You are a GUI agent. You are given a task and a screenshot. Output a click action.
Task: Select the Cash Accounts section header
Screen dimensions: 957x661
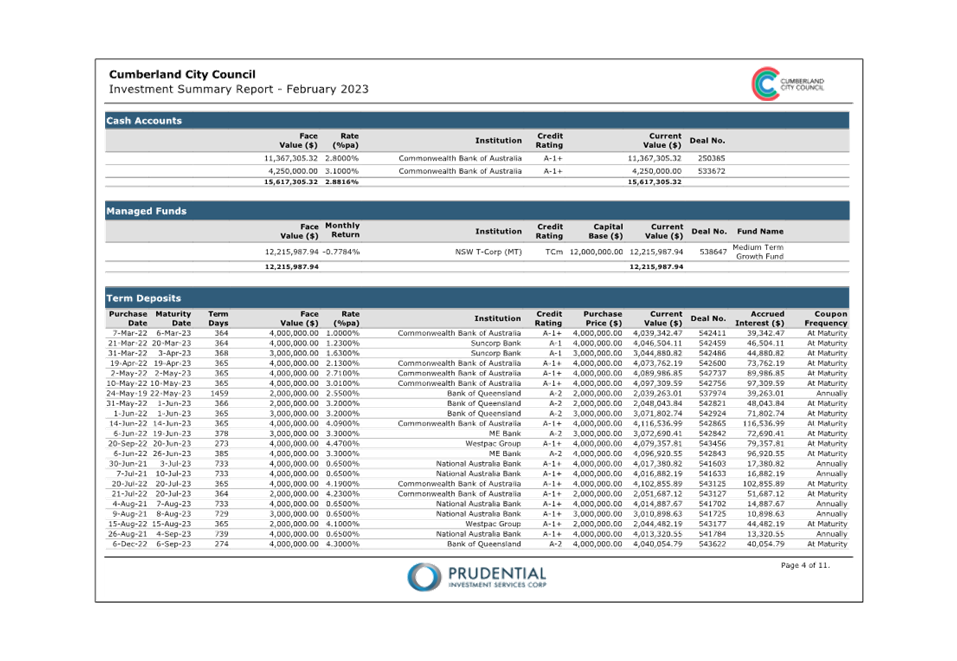(x=145, y=120)
